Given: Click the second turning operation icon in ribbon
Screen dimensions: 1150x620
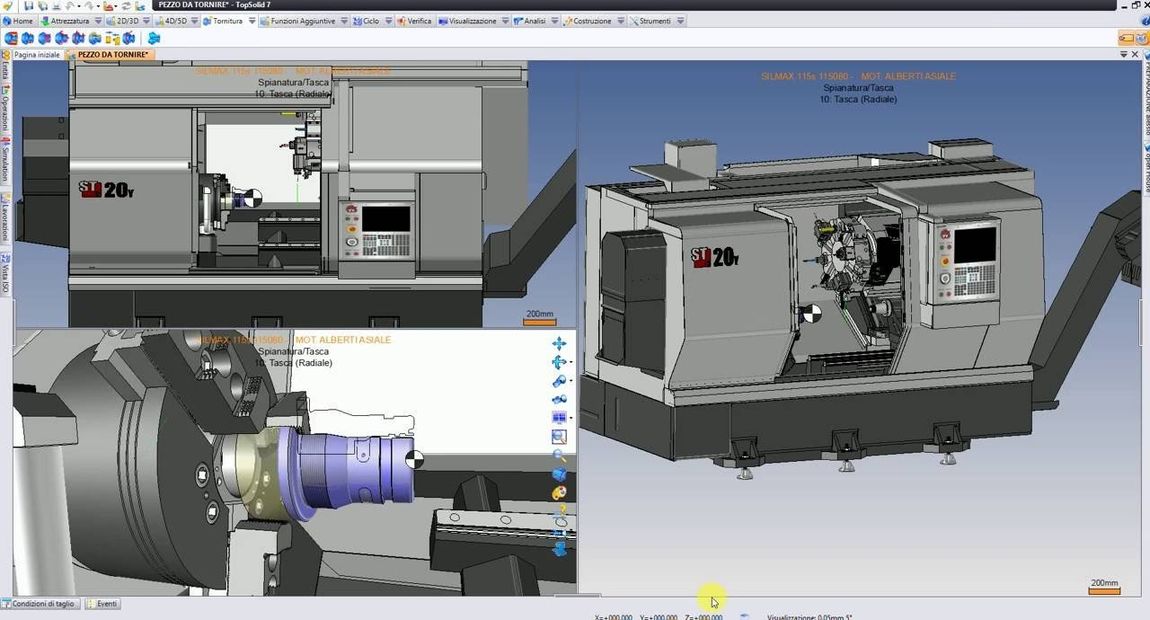Looking at the screenshot, I should click(x=28, y=38).
